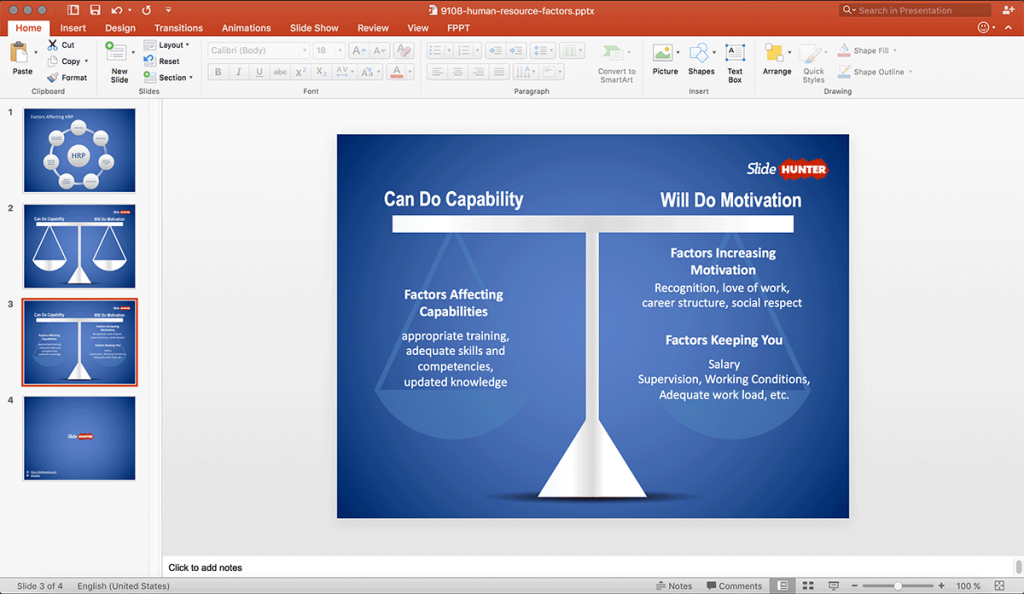1024x594 pixels.
Task: Click zoom out minus button
Action: tap(854, 586)
